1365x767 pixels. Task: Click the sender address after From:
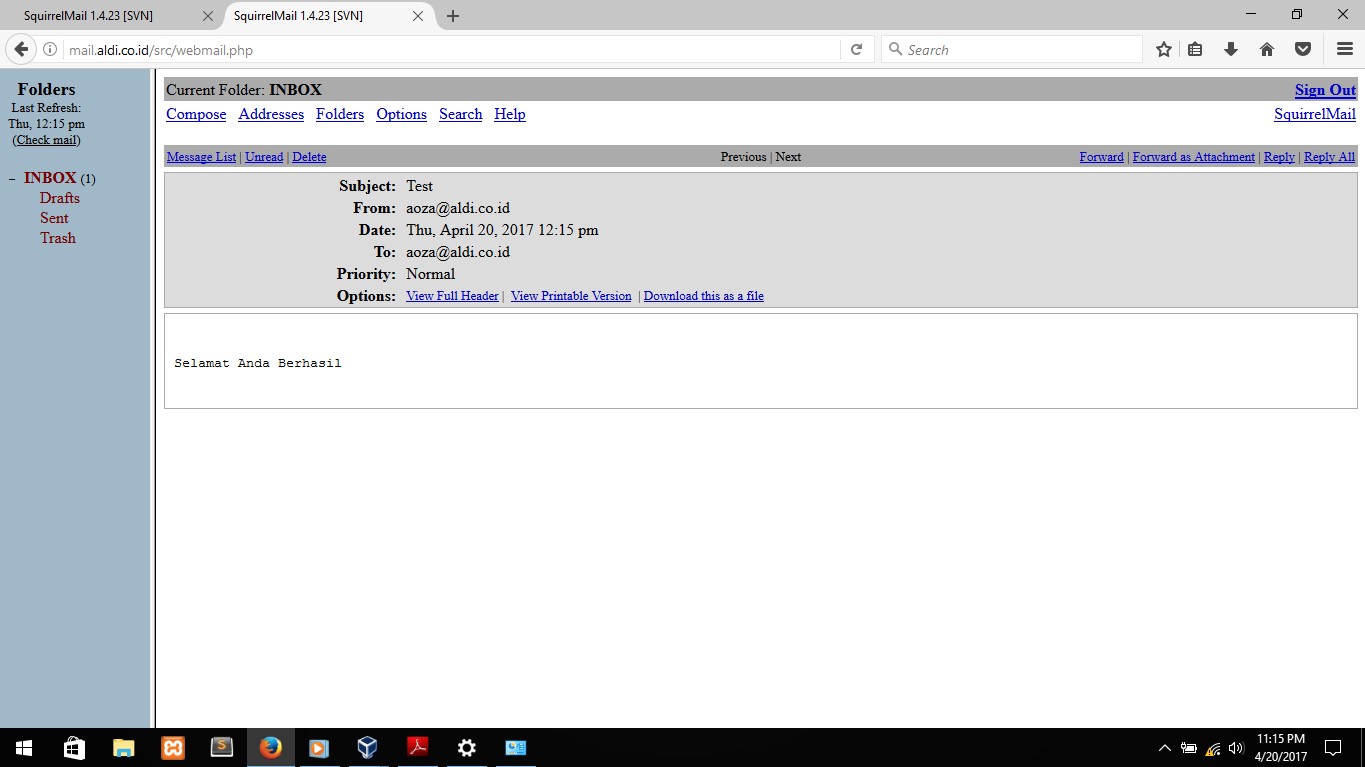click(458, 208)
